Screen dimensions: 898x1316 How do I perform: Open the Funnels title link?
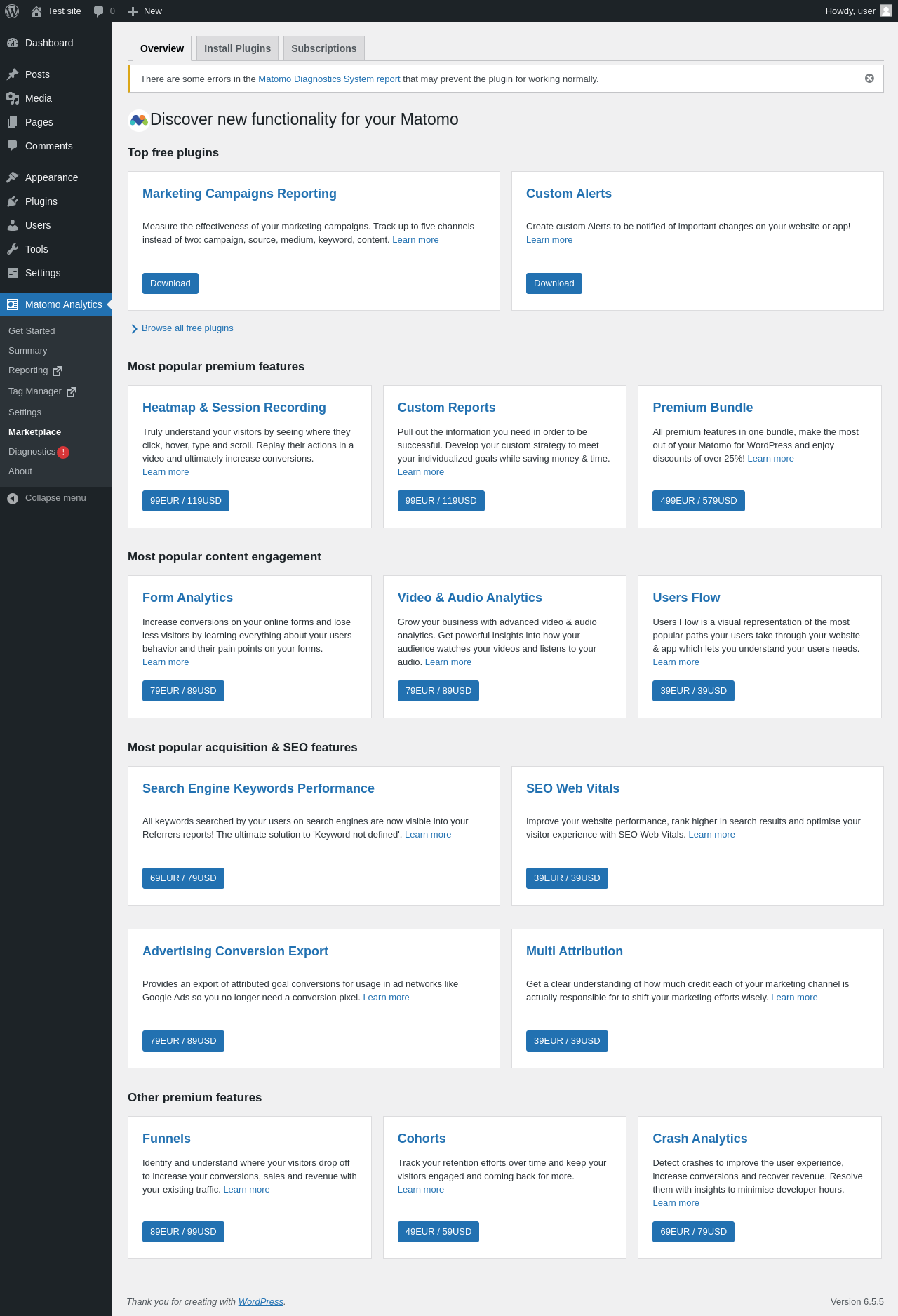tap(166, 1139)
